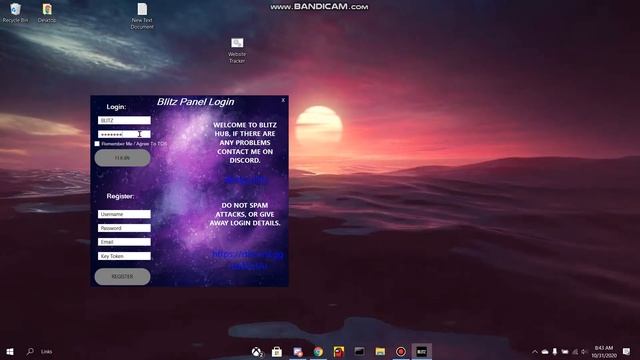The height and width of the screenshot is (360, 640).
Task: Click the Register Email field
Action: 124,242
